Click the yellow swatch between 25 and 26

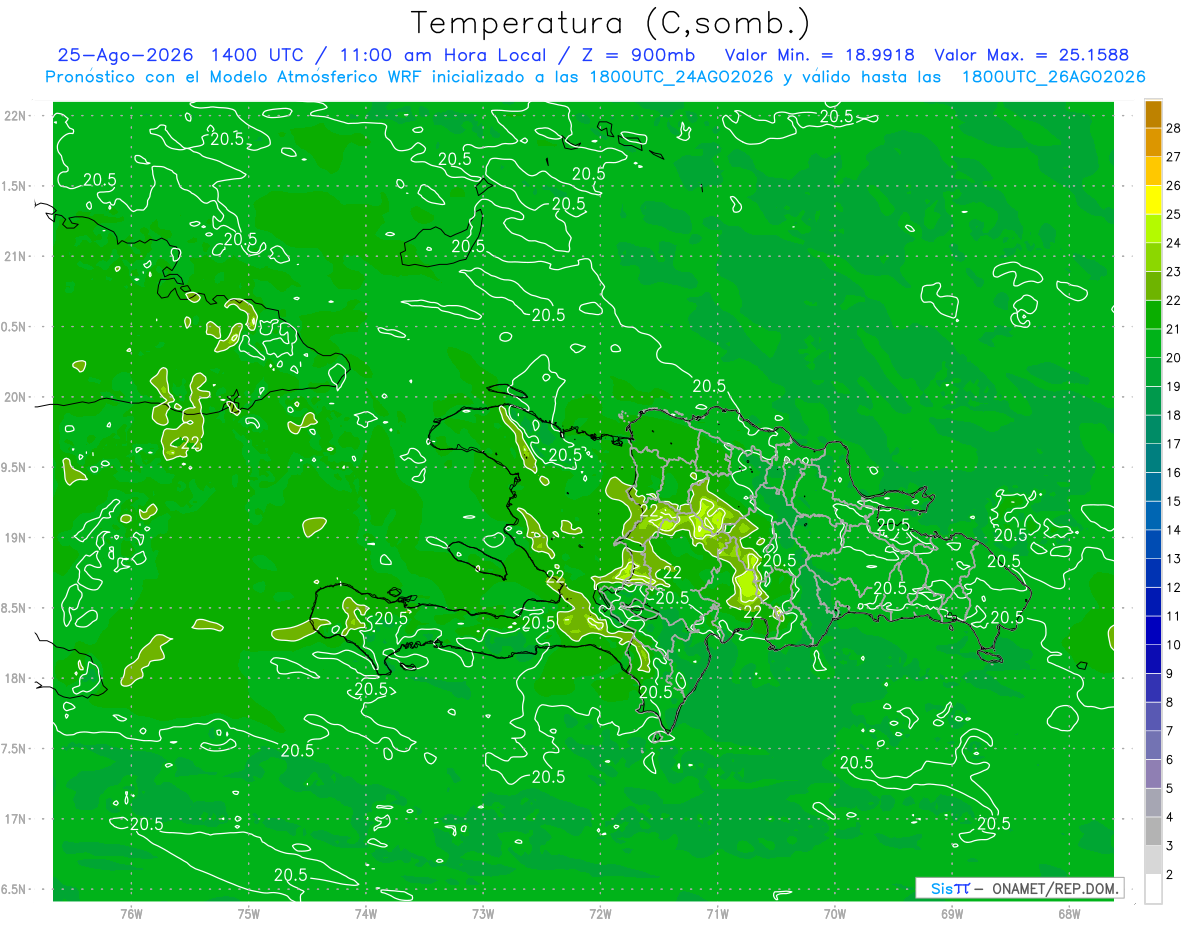1153,199
